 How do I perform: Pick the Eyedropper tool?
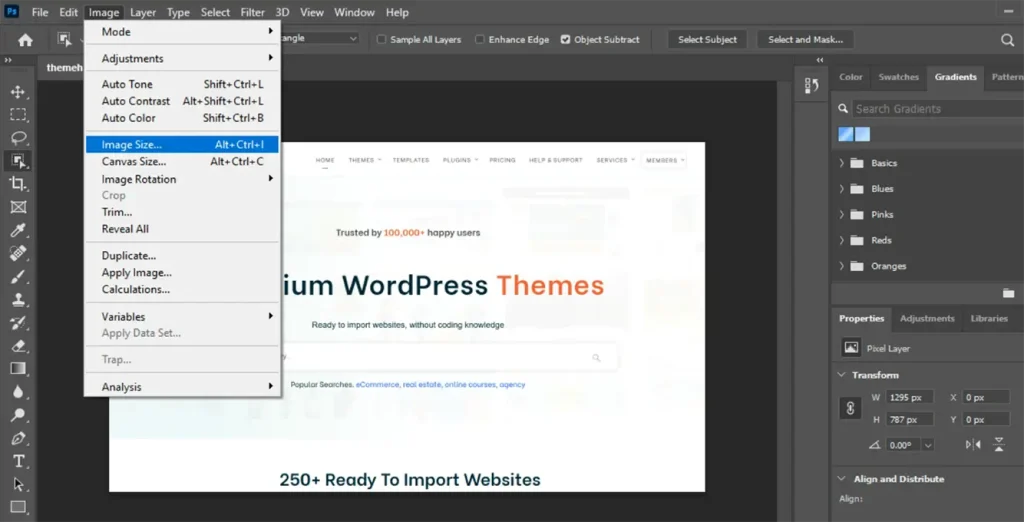[18, 230]
